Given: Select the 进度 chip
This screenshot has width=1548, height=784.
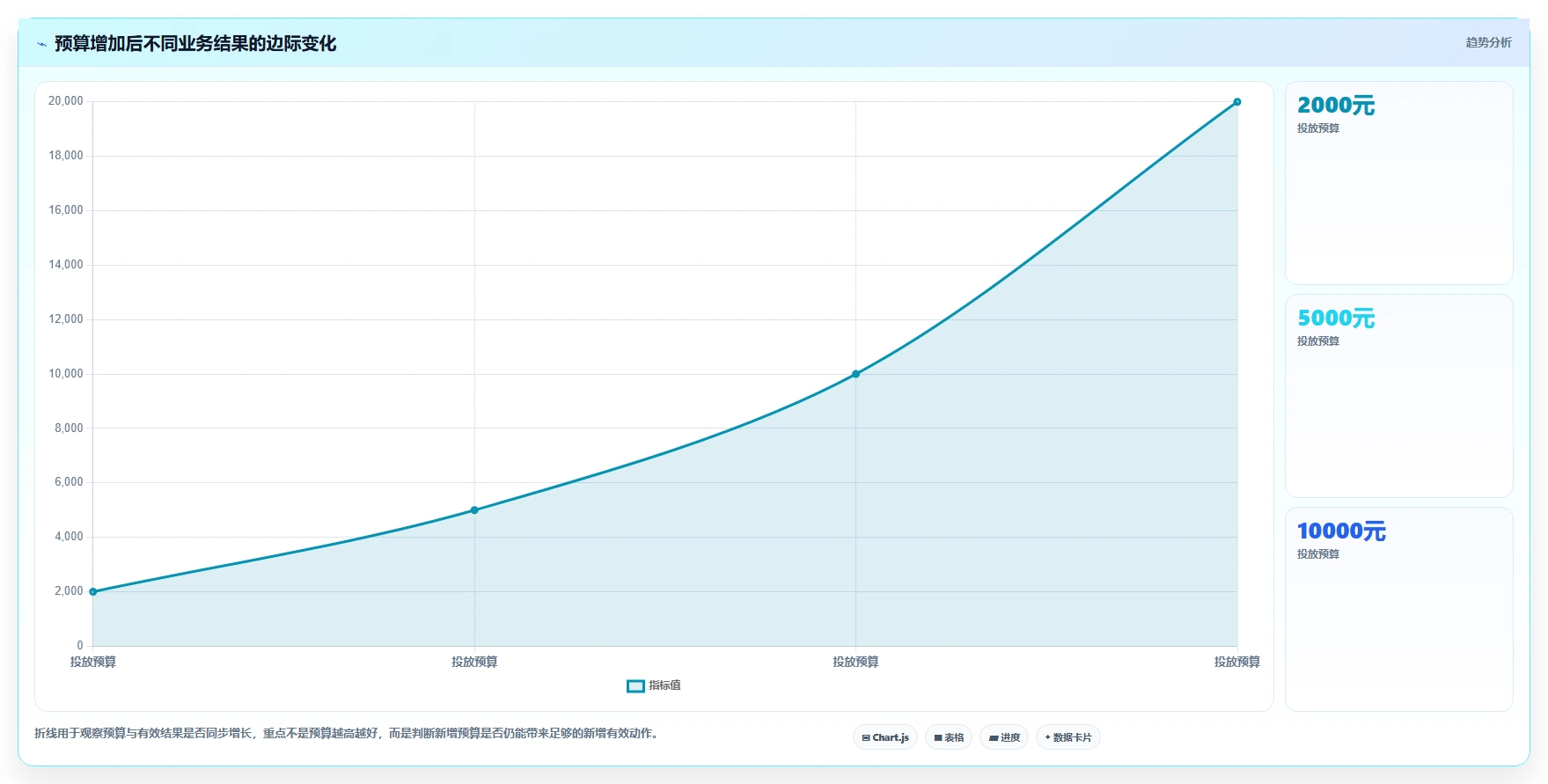Looking at the screenshot, I should 1004,737.
